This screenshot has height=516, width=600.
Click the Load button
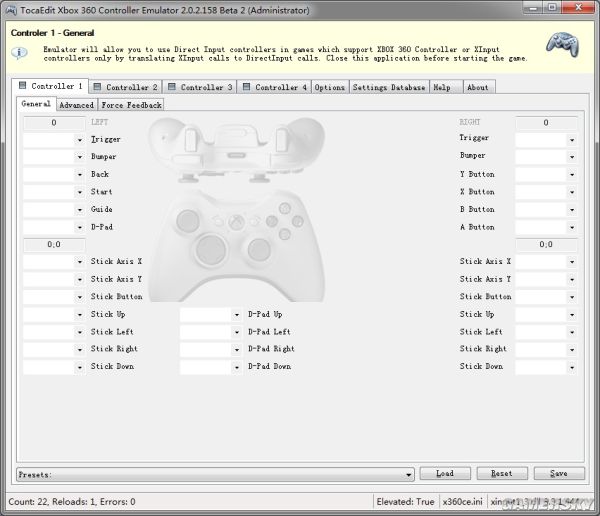[x=445, y=474]
